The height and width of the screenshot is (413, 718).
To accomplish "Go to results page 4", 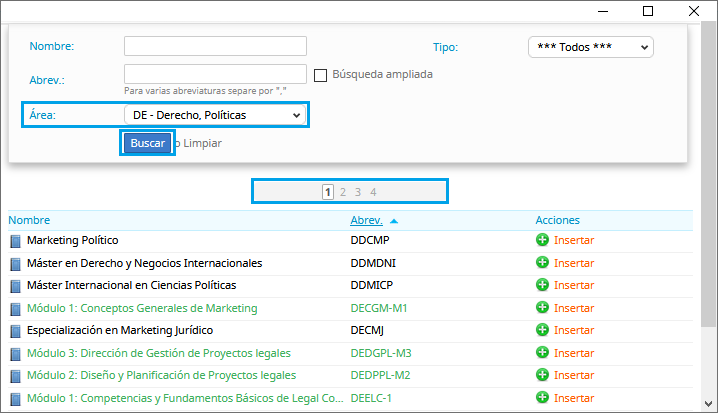I will tap(373, 192).
